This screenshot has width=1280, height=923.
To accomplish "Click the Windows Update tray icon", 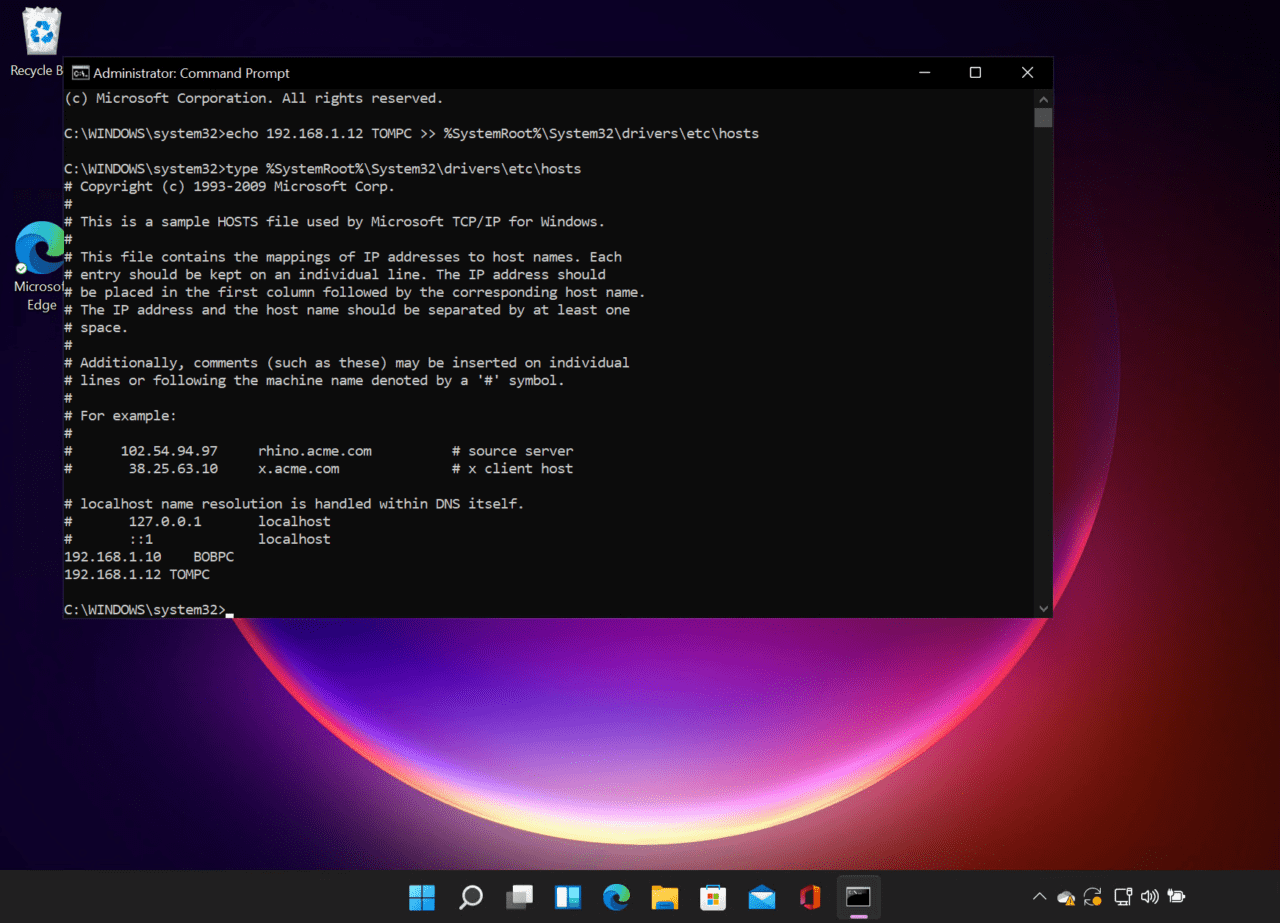I will coord(1092,897).
